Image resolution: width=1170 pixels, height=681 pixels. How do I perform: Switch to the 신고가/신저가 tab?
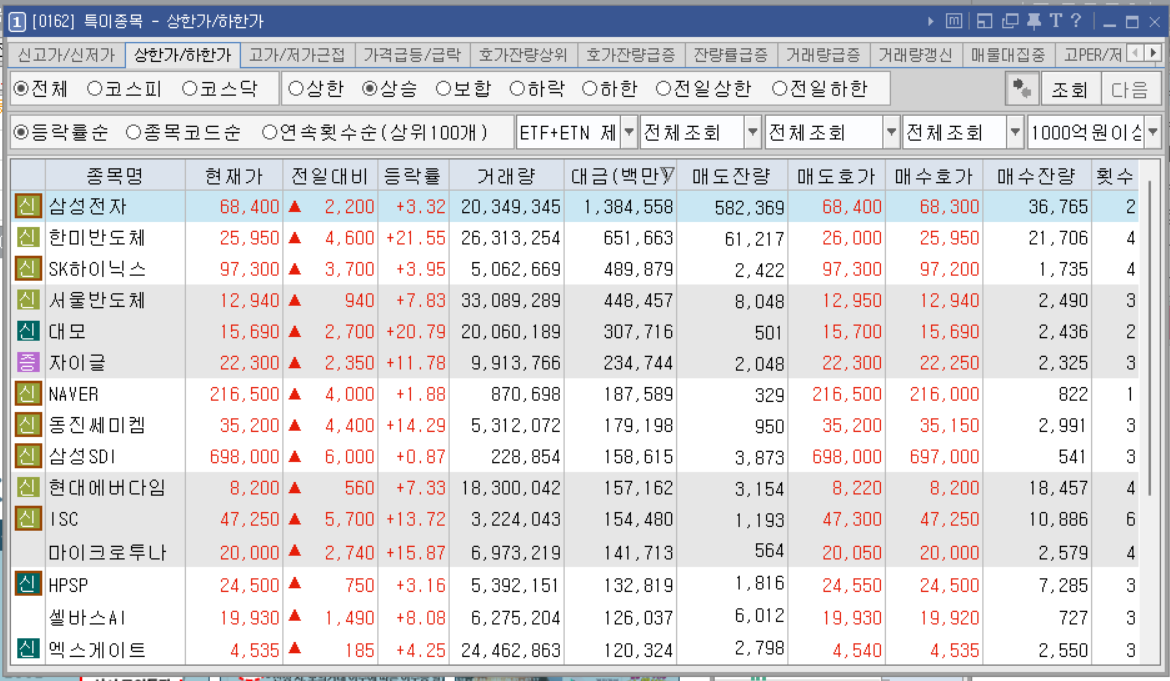66,55
